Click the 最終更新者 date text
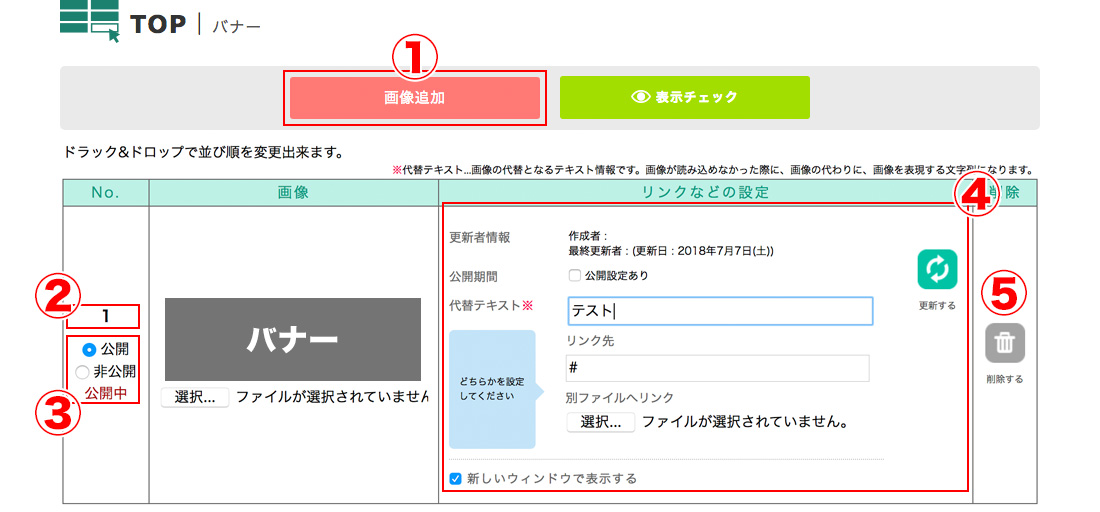Viewport: 1100px width, 512px height. (x=671, y=250)
